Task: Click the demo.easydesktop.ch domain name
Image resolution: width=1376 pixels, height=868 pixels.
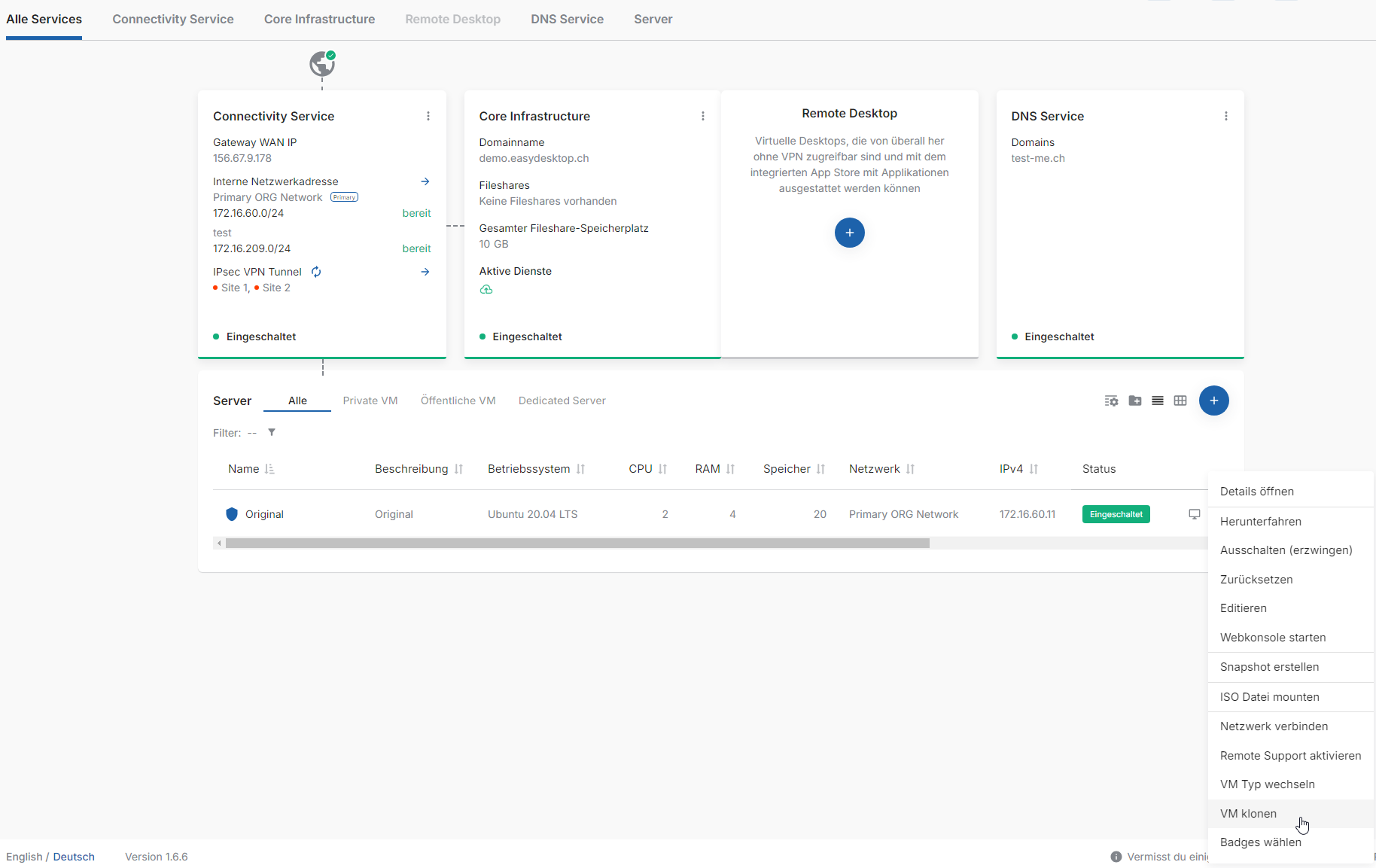Action: pos(534,158)
